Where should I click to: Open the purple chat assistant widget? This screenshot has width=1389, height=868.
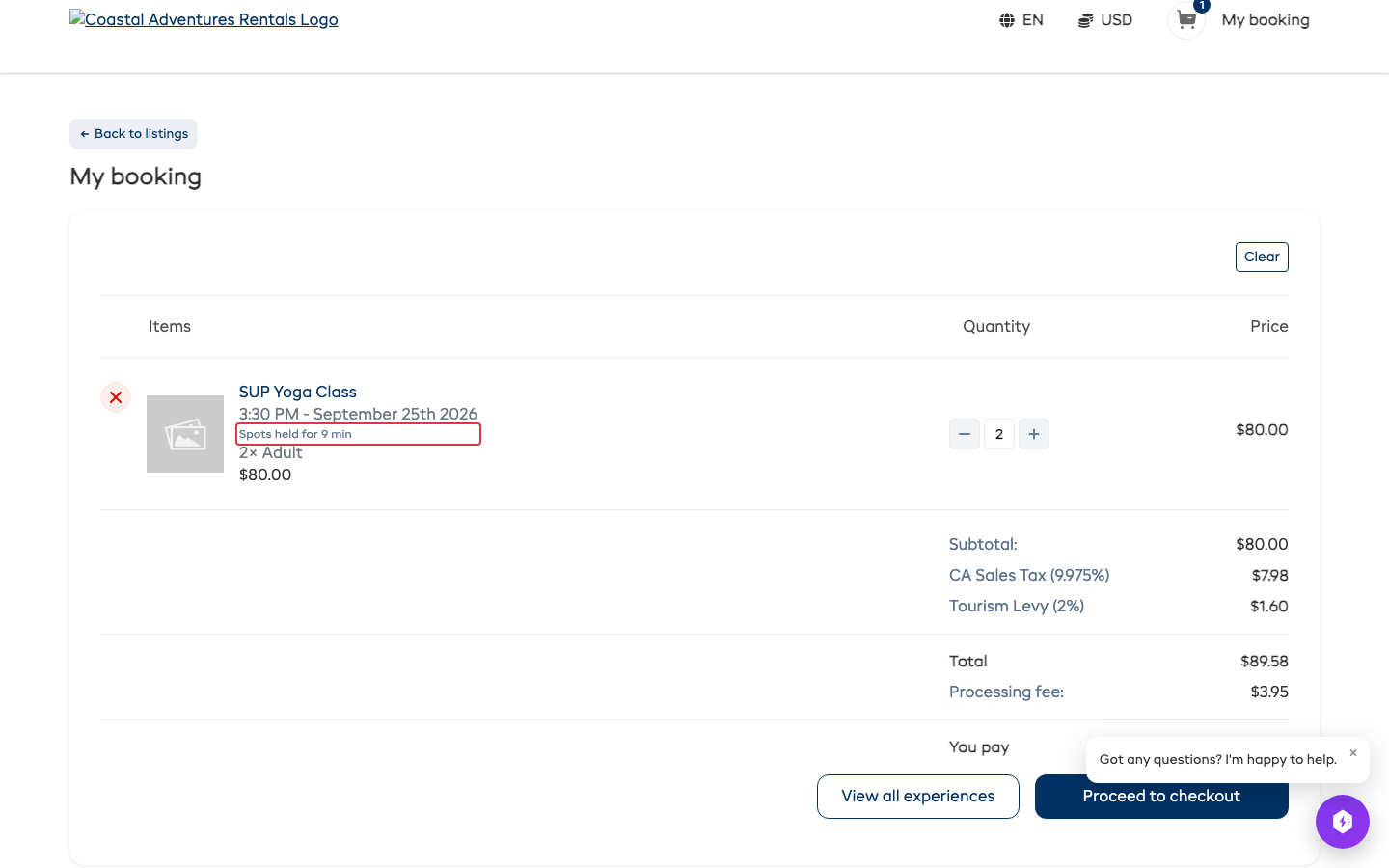click(1343, 822)
